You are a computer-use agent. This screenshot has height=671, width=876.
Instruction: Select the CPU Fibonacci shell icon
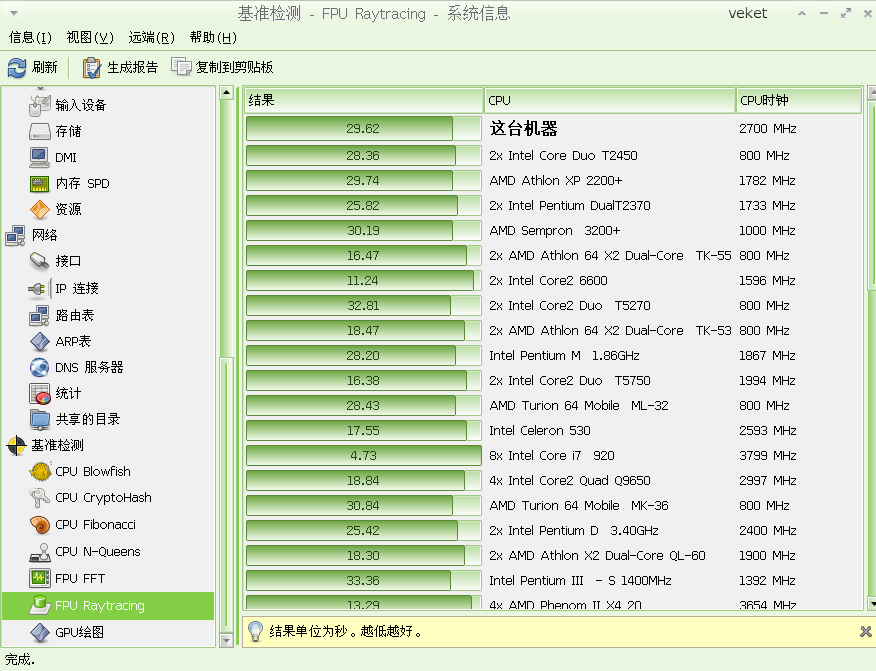[40, 525]
